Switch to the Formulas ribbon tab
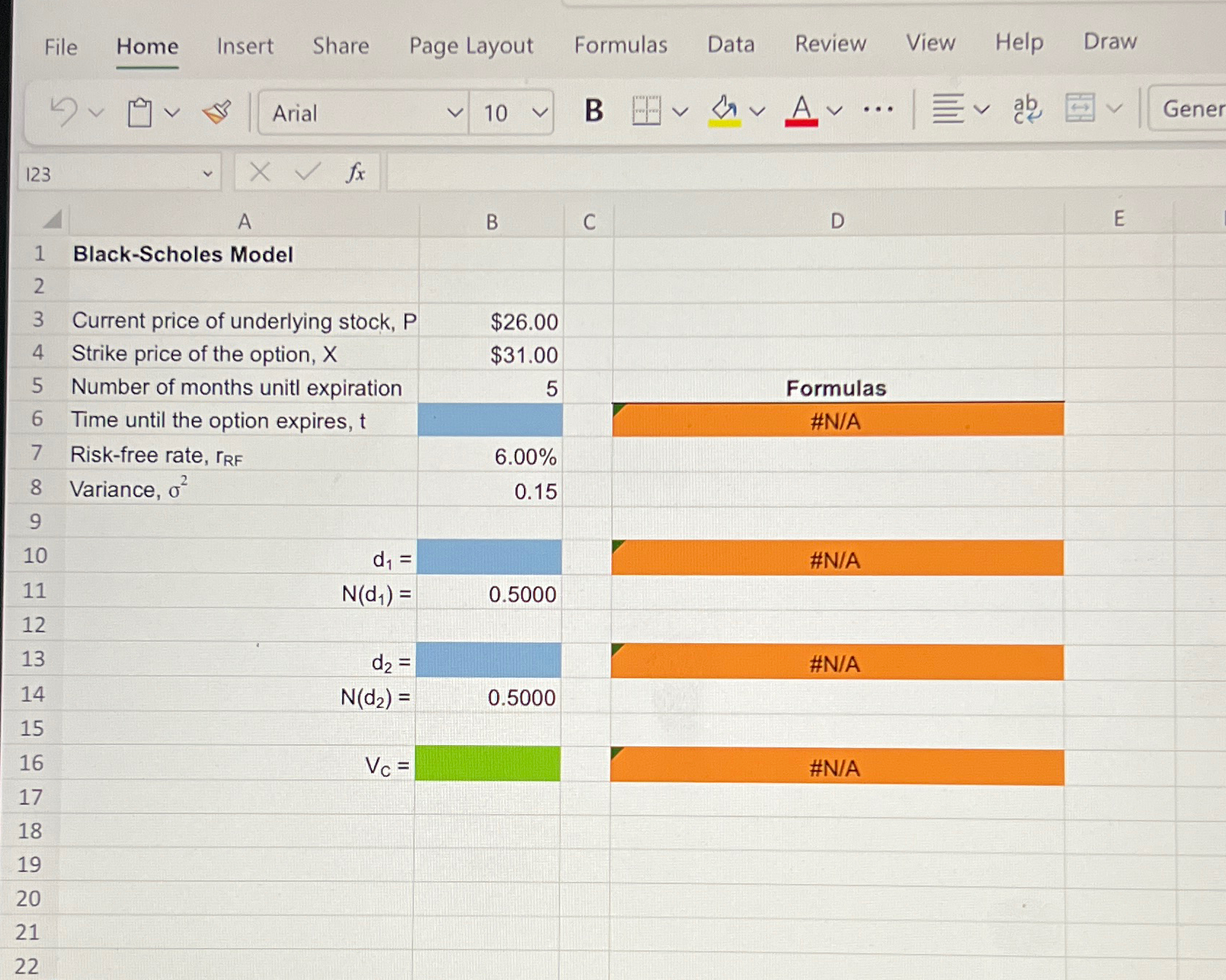The width and height of the screenshot is (1226, 980). [621, 44]
